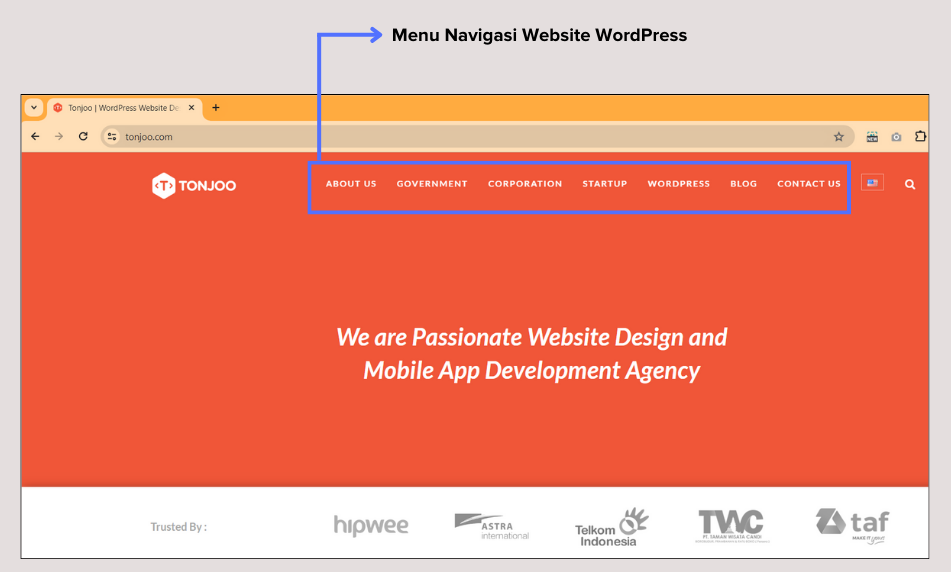951x572 pixels.
Task: Close the Tonjoo browser tab
Action: (192, 107)
